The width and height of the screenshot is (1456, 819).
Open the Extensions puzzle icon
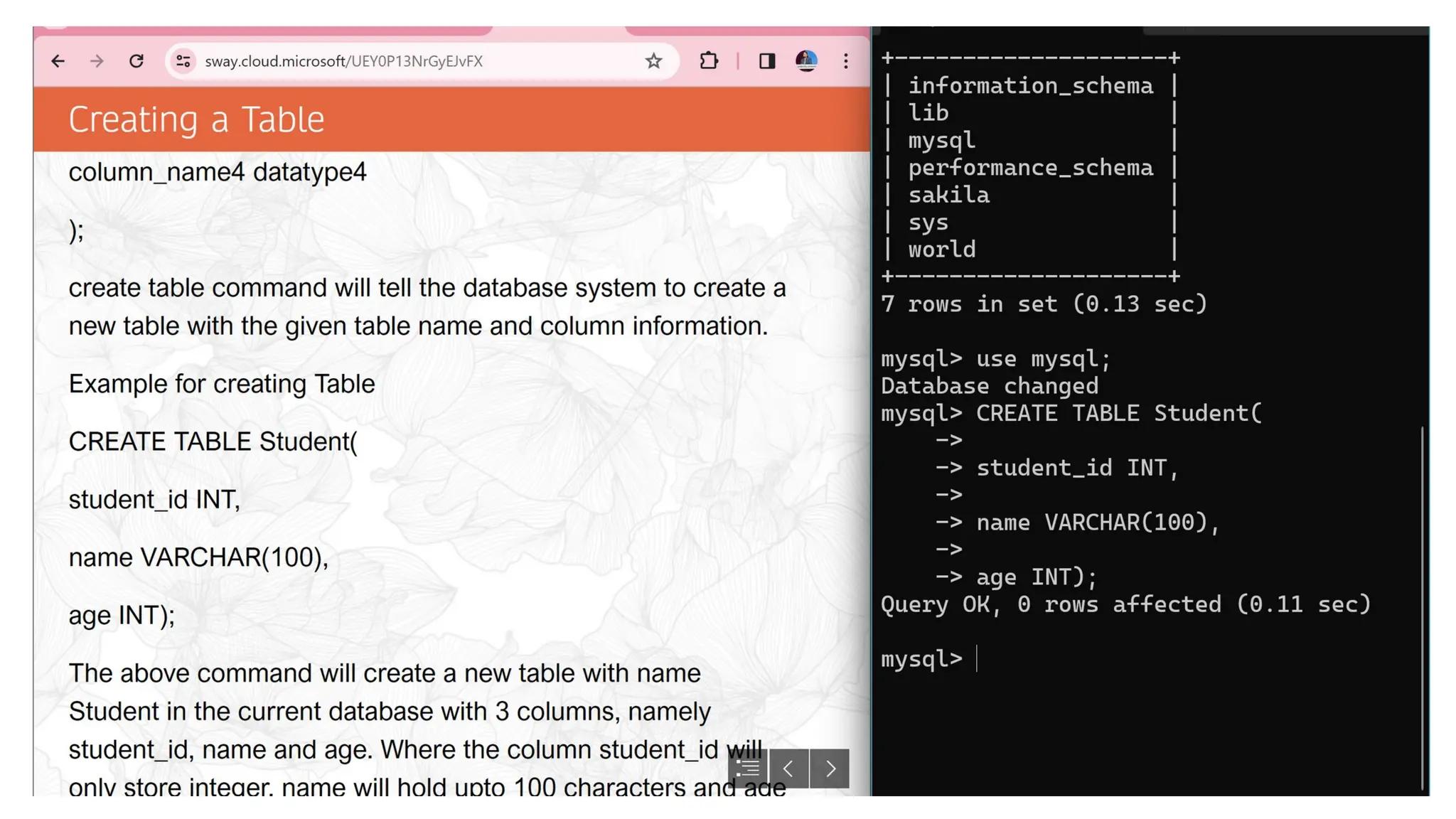click(709, 61)
